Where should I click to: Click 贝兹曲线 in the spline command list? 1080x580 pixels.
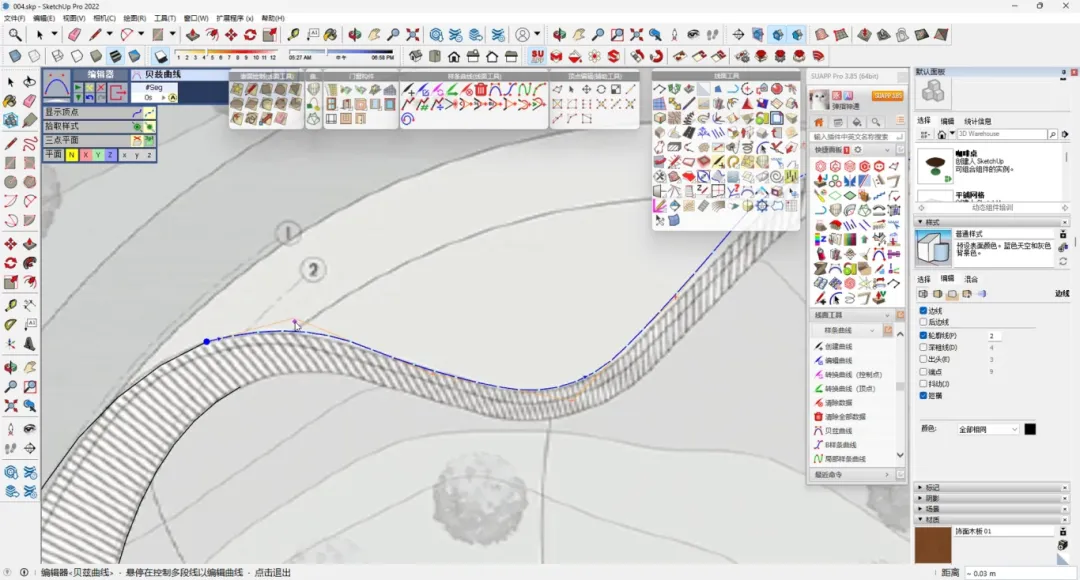coord(839,430)
